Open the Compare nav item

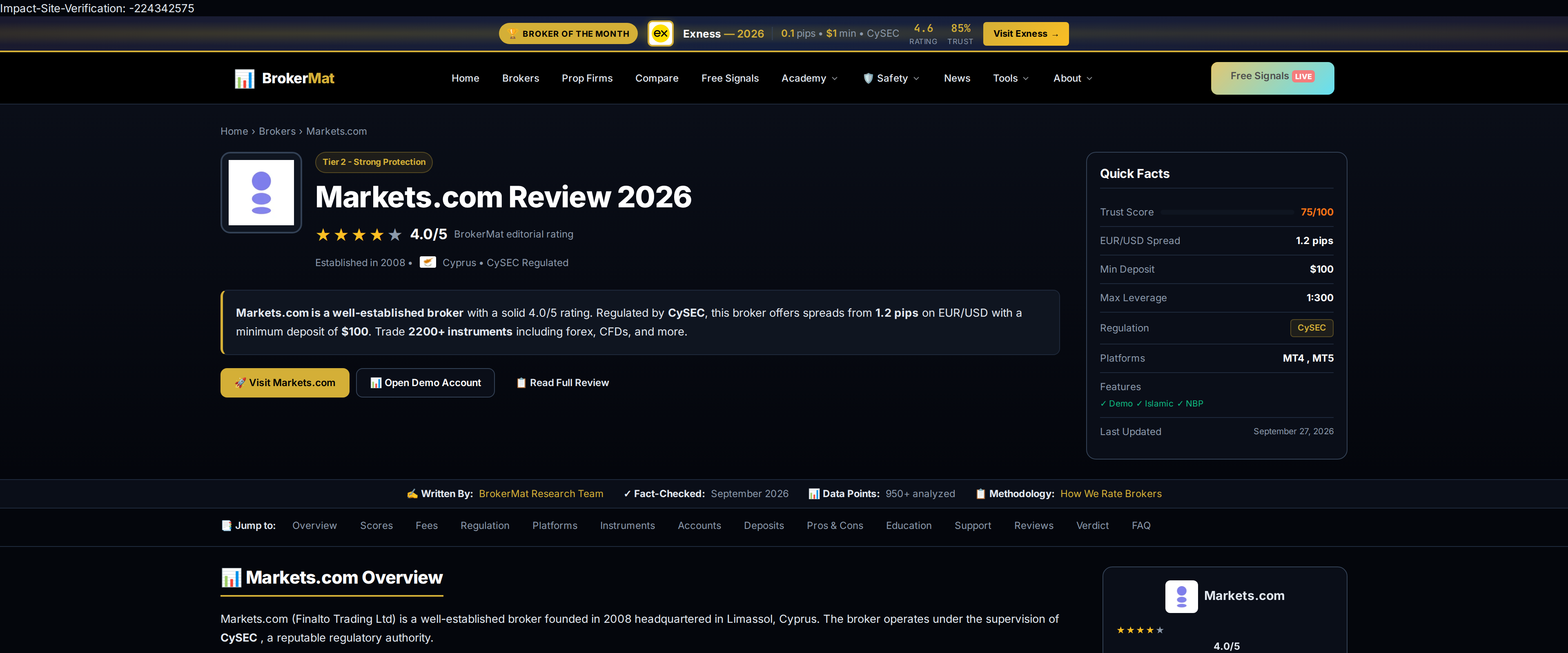(x=657, y=78)
